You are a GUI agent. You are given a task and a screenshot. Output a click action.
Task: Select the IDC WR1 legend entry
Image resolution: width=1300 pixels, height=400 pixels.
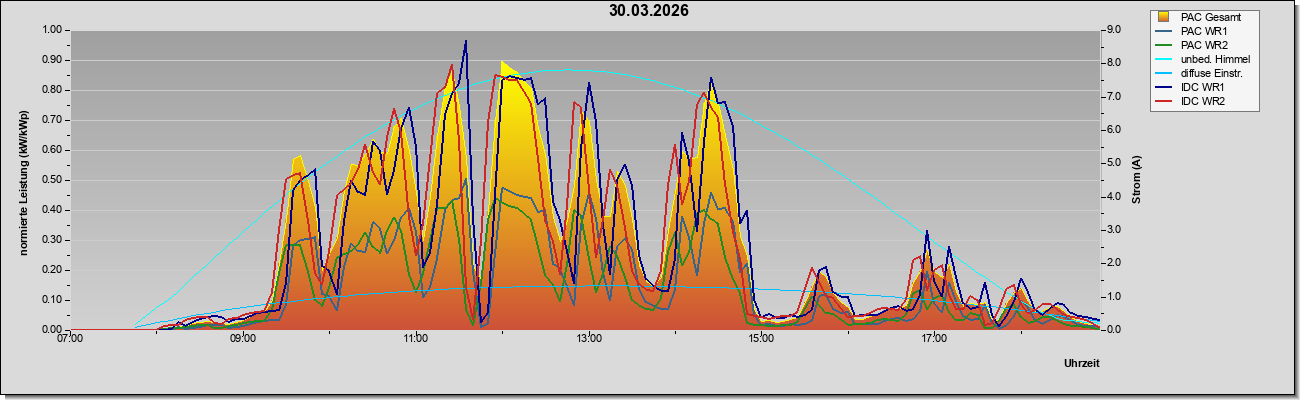pos(1203,88)
